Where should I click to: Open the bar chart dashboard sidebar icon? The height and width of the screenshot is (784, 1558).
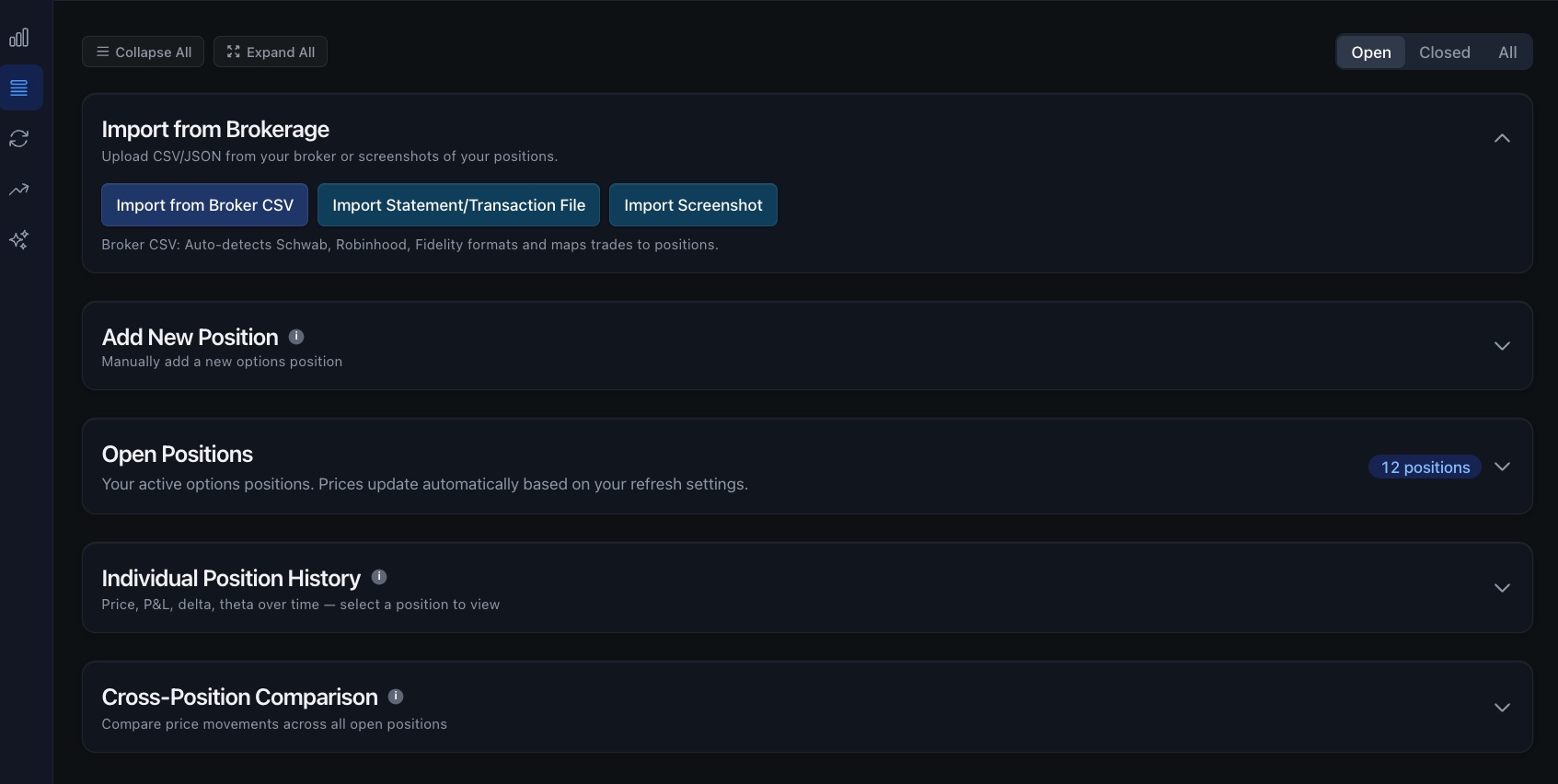pos(19,38)
